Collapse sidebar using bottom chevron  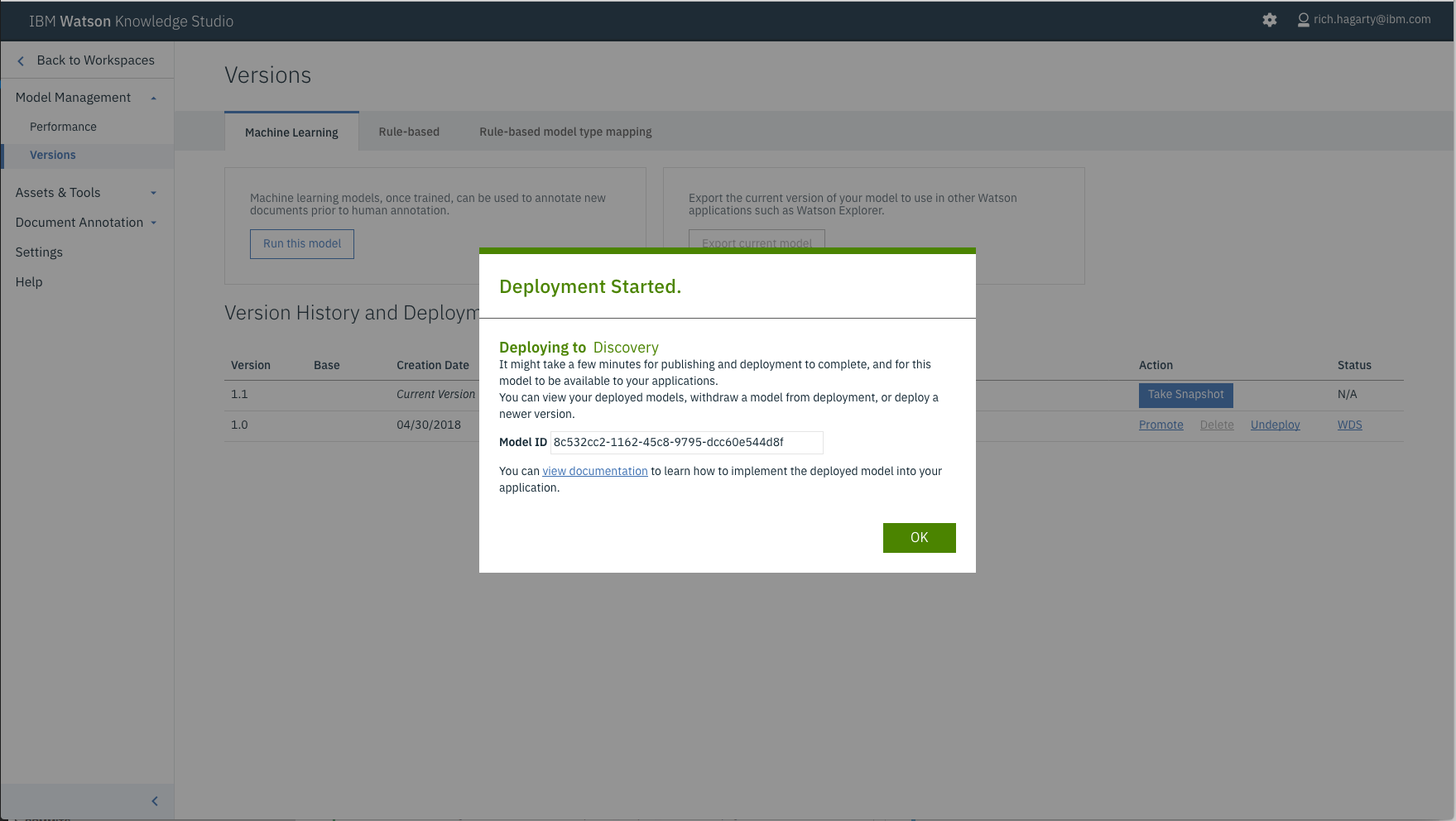click(x=155, y=801)
